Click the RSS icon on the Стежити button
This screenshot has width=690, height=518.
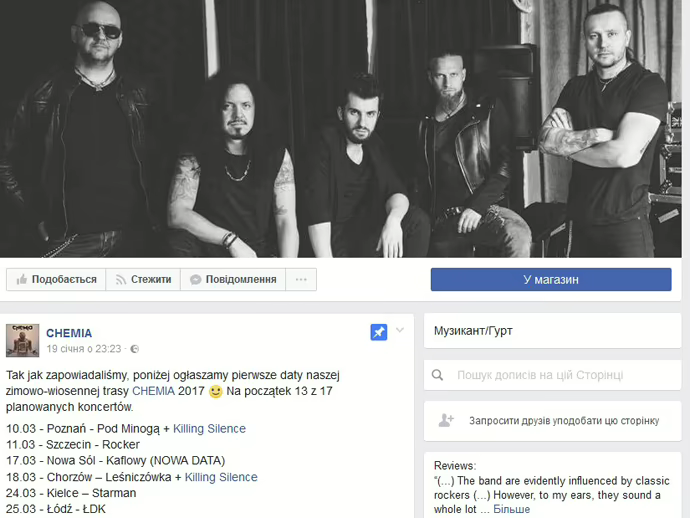[121, 280]
